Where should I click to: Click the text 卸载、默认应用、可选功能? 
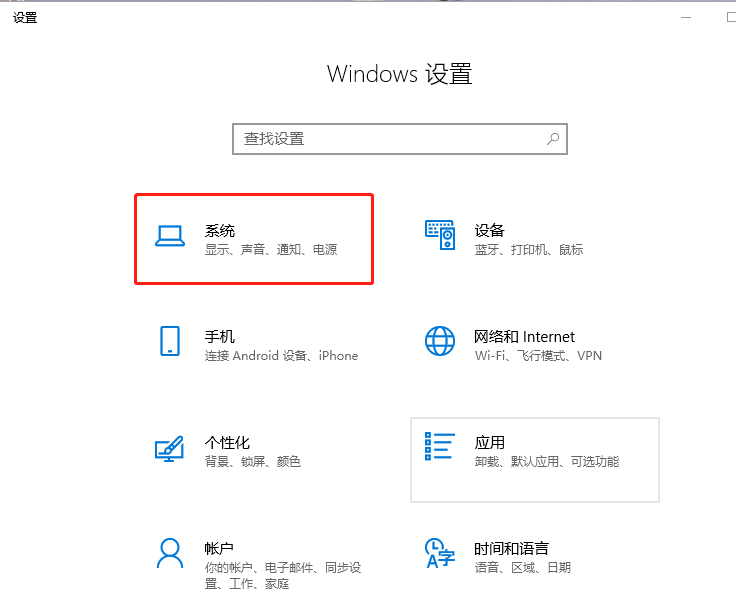click(547, 462)
